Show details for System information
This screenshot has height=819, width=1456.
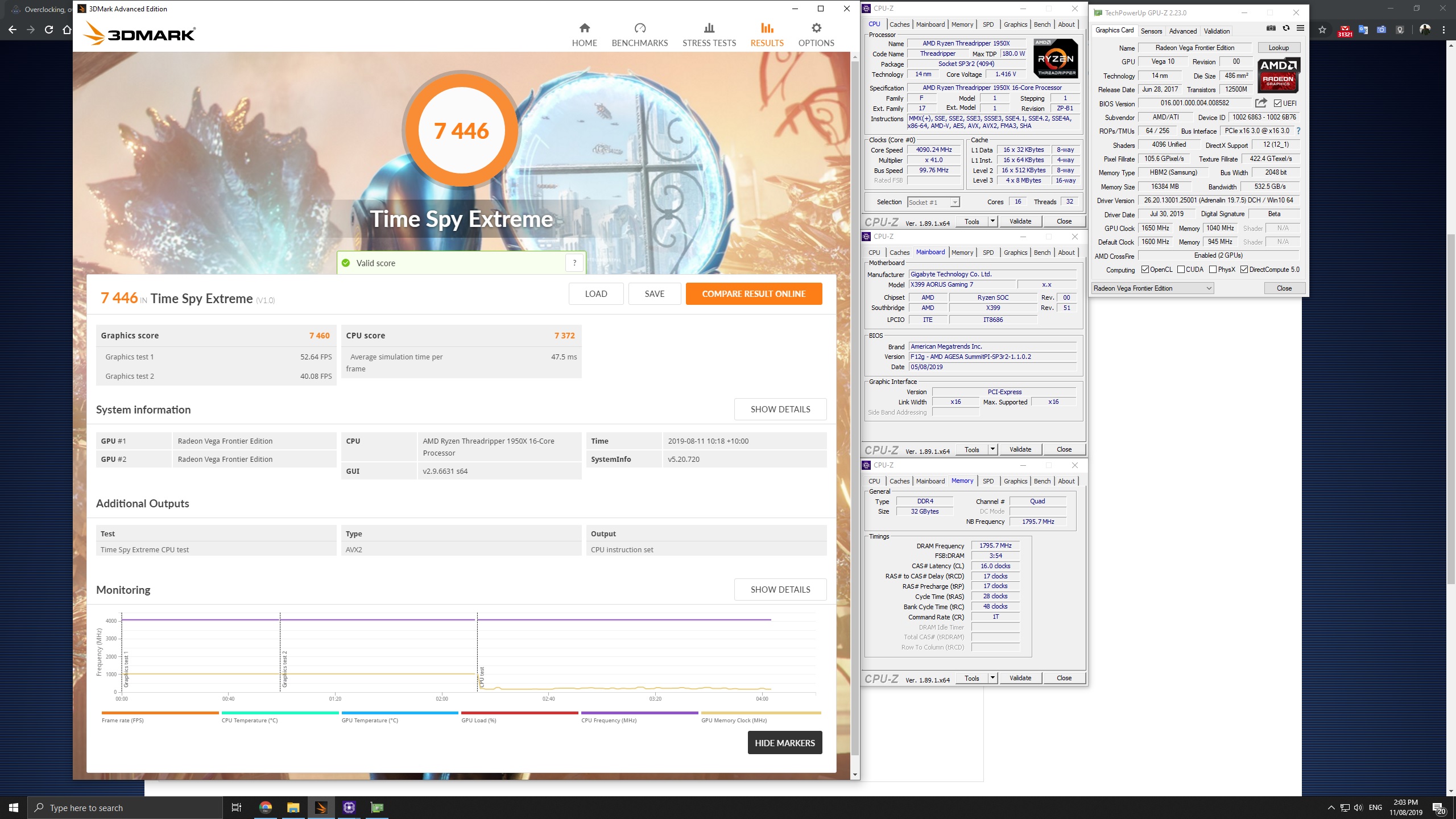pos(780,409)
